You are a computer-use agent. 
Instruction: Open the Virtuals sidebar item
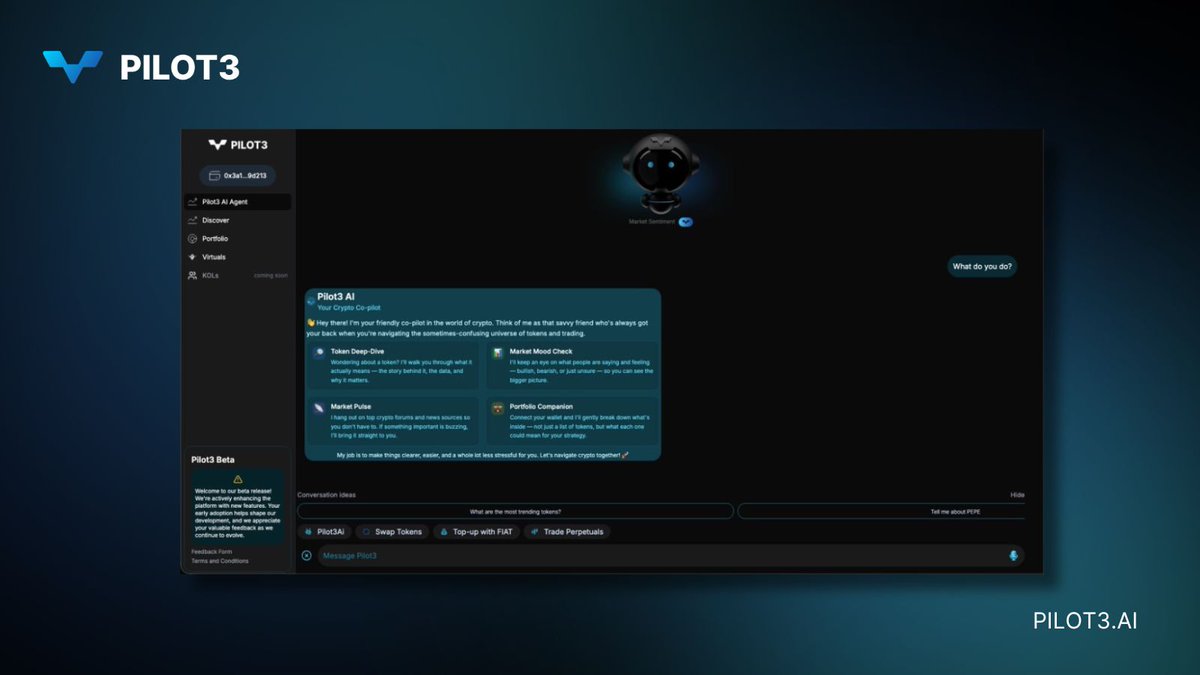pos(238,257)
